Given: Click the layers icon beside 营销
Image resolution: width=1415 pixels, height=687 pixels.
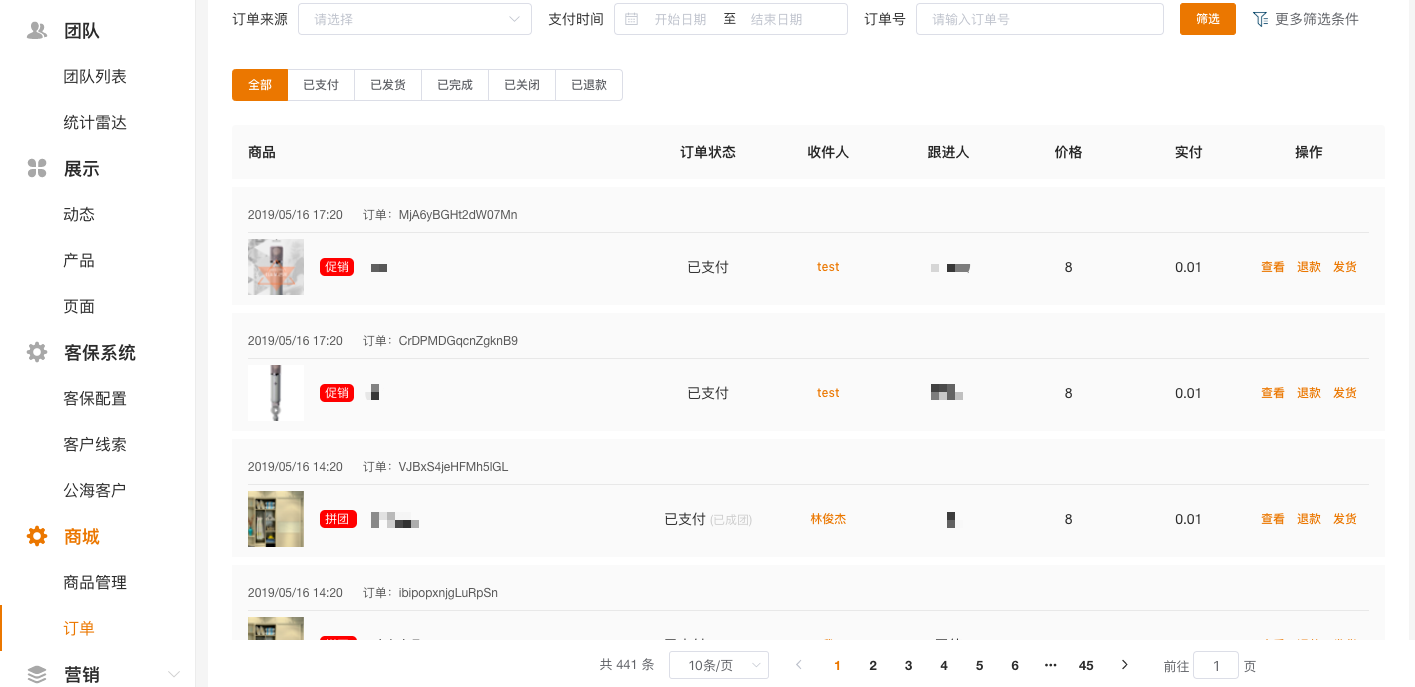Looking at the screenshot, I should (37, 674).
